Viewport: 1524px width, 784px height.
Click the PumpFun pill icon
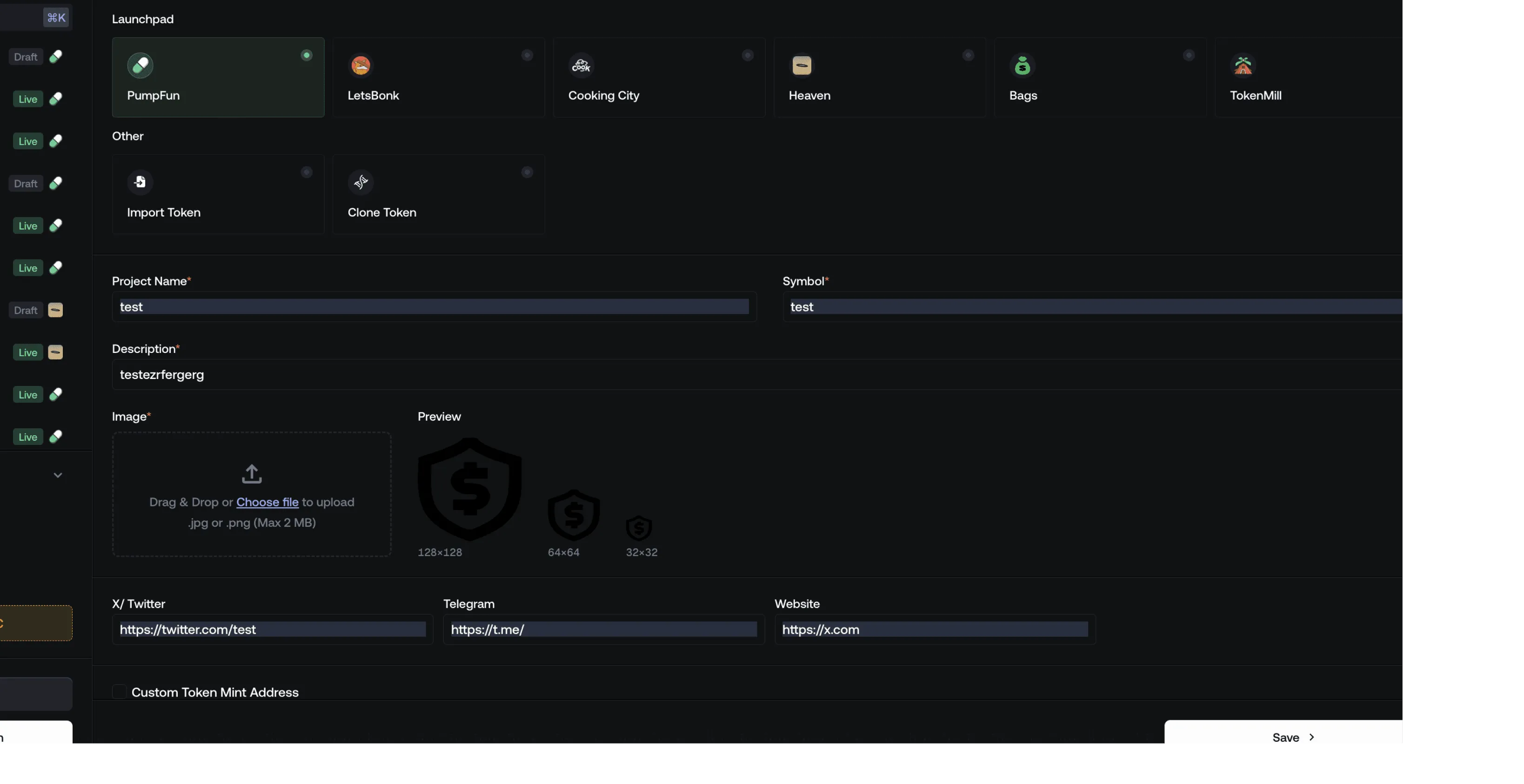point(140,65)
